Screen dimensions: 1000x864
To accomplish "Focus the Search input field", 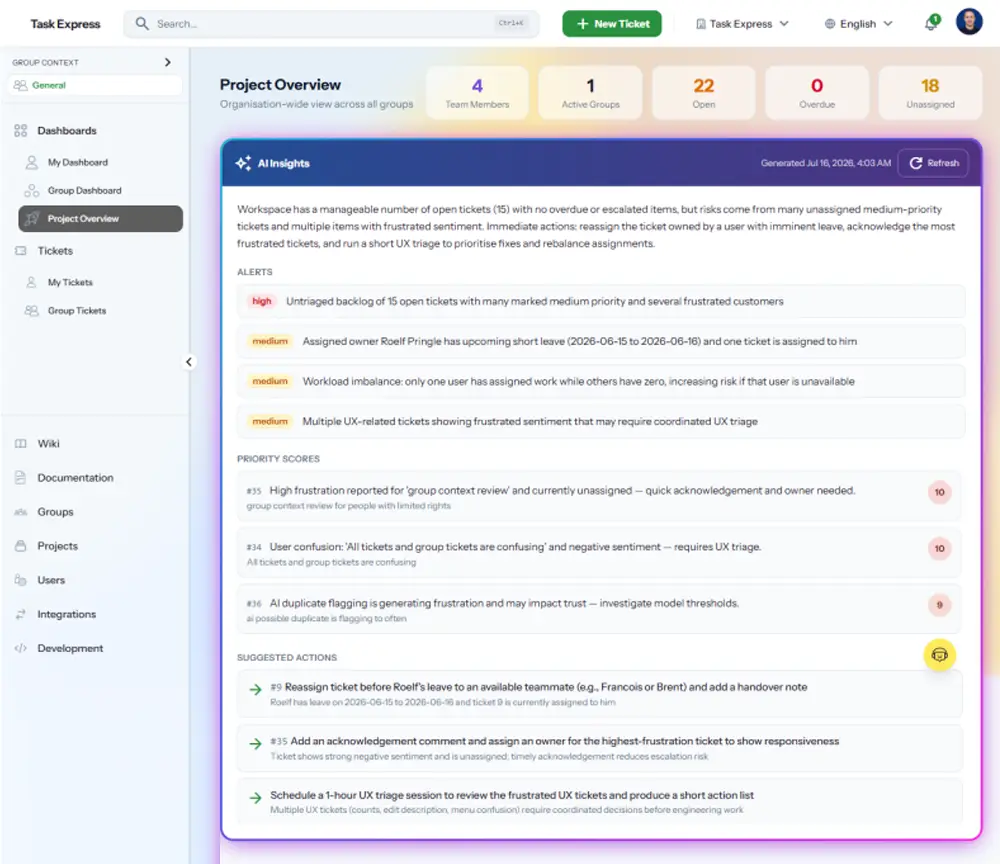I will 331,24.
